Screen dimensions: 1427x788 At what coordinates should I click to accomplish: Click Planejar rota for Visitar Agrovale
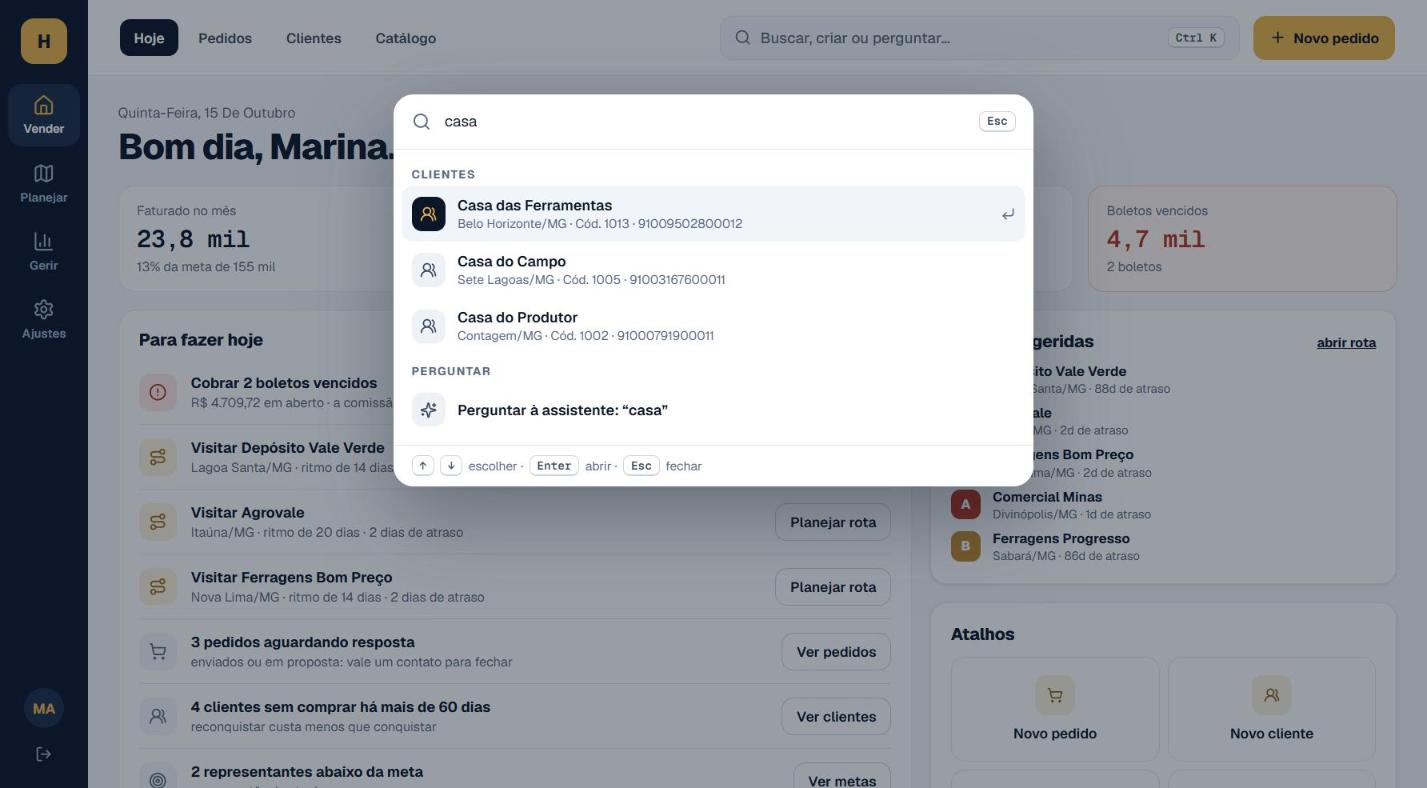click(x=833, y=522)
